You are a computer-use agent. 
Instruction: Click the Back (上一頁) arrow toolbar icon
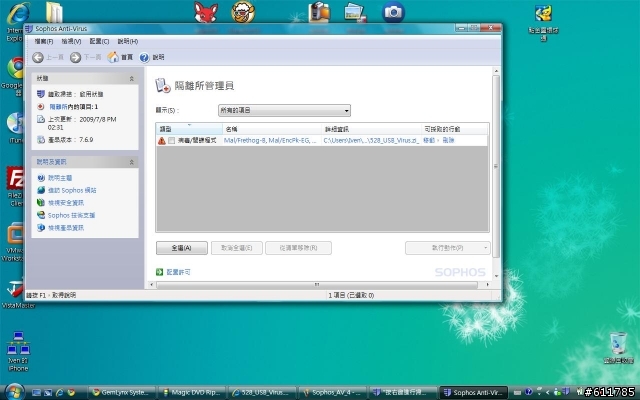point(38,58)
